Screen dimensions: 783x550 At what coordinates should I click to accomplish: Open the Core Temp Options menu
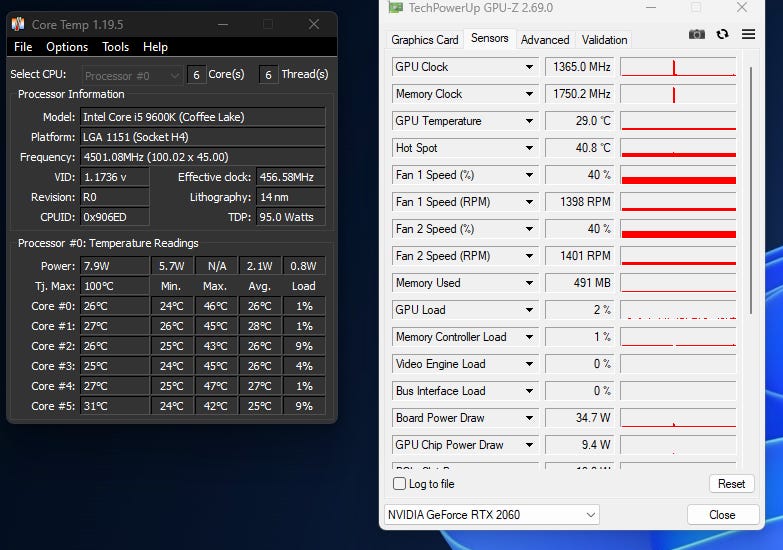(67, 47)
